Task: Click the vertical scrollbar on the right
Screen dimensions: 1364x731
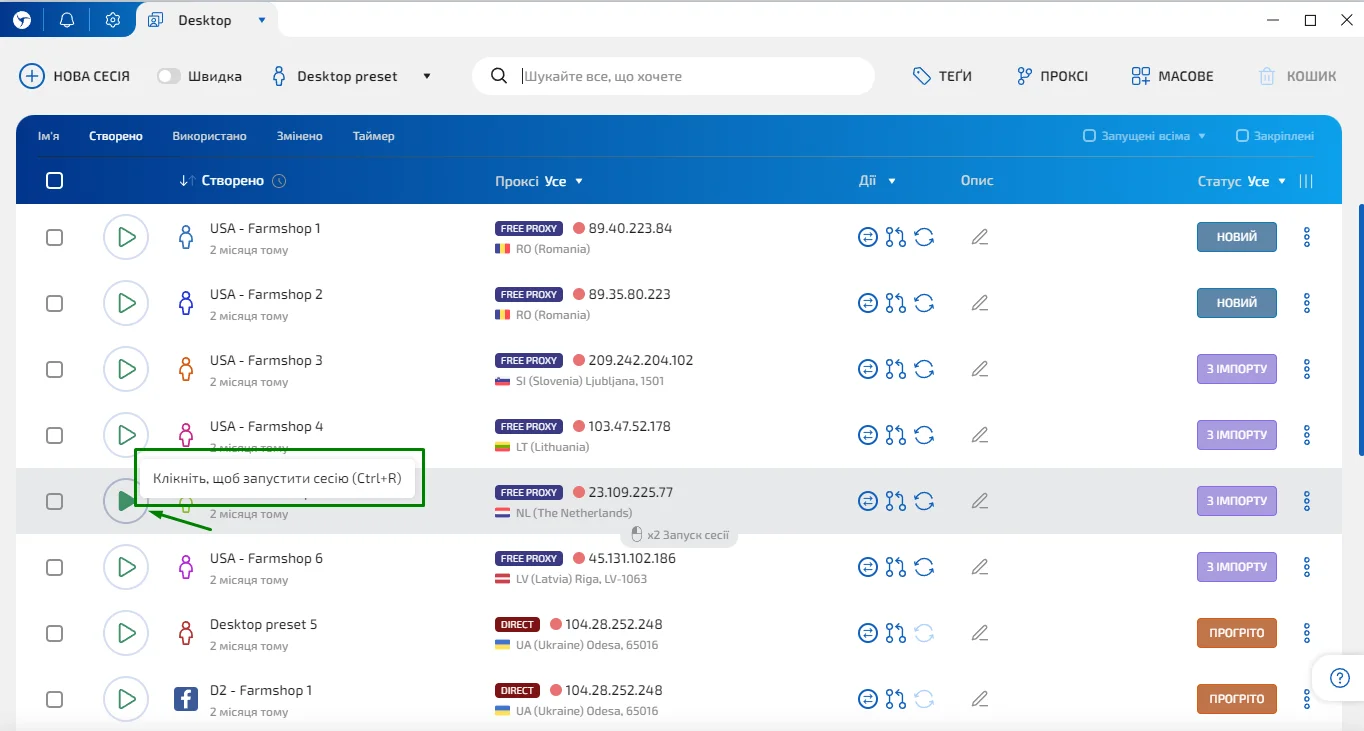Action: (1359, 330)
